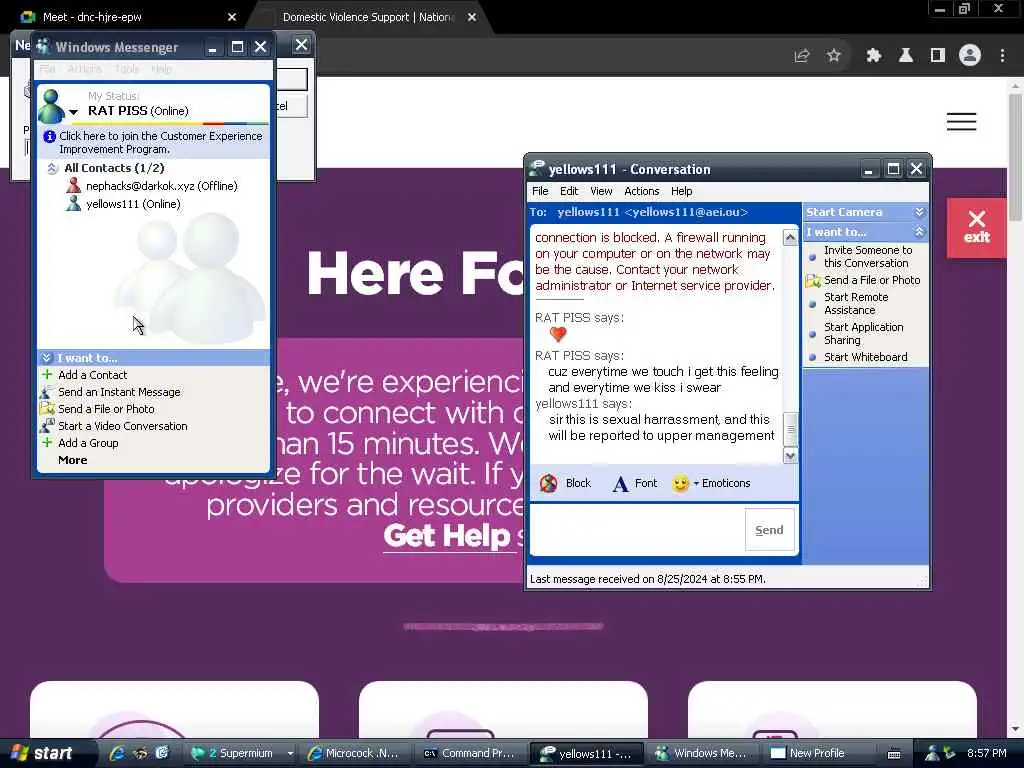This screenshot has height=768, width=1024.
Task: Launch Internet Explorer from quick launch
Action: (x=117, y=753)
